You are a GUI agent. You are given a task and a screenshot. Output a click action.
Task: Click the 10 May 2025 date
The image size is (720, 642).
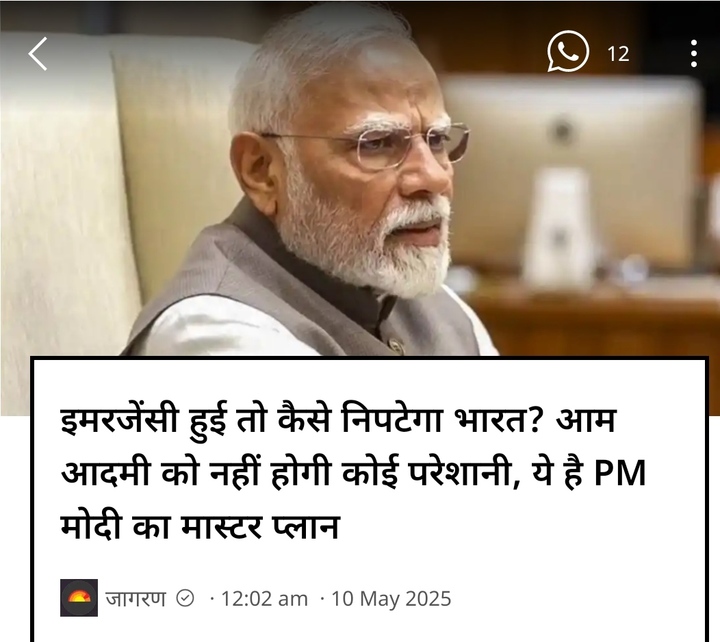pos(391,599)
